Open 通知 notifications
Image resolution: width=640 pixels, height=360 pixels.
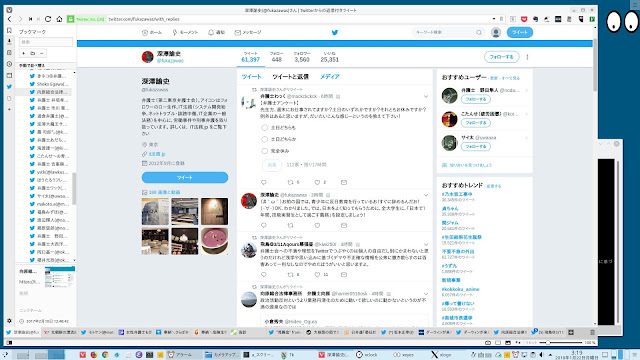tap(216, 32)
